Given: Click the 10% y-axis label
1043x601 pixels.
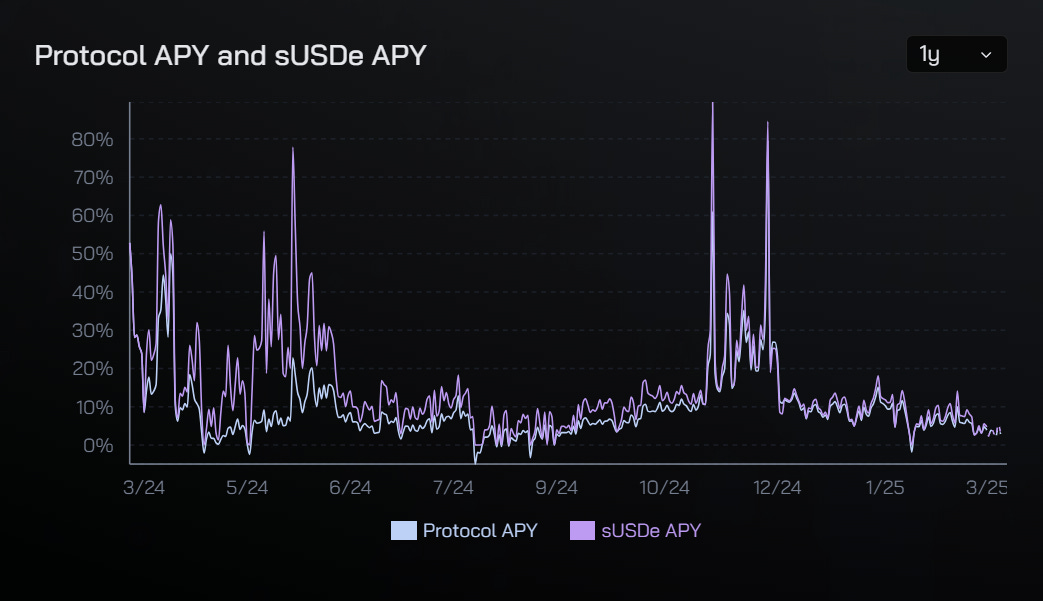Looking at the screenshot, I should pos(94,407).
